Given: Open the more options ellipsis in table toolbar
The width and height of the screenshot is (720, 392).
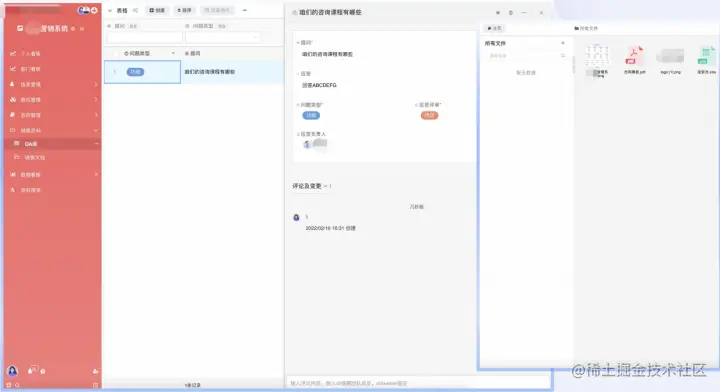Looking at the screenshot, I should coord(245,10).
